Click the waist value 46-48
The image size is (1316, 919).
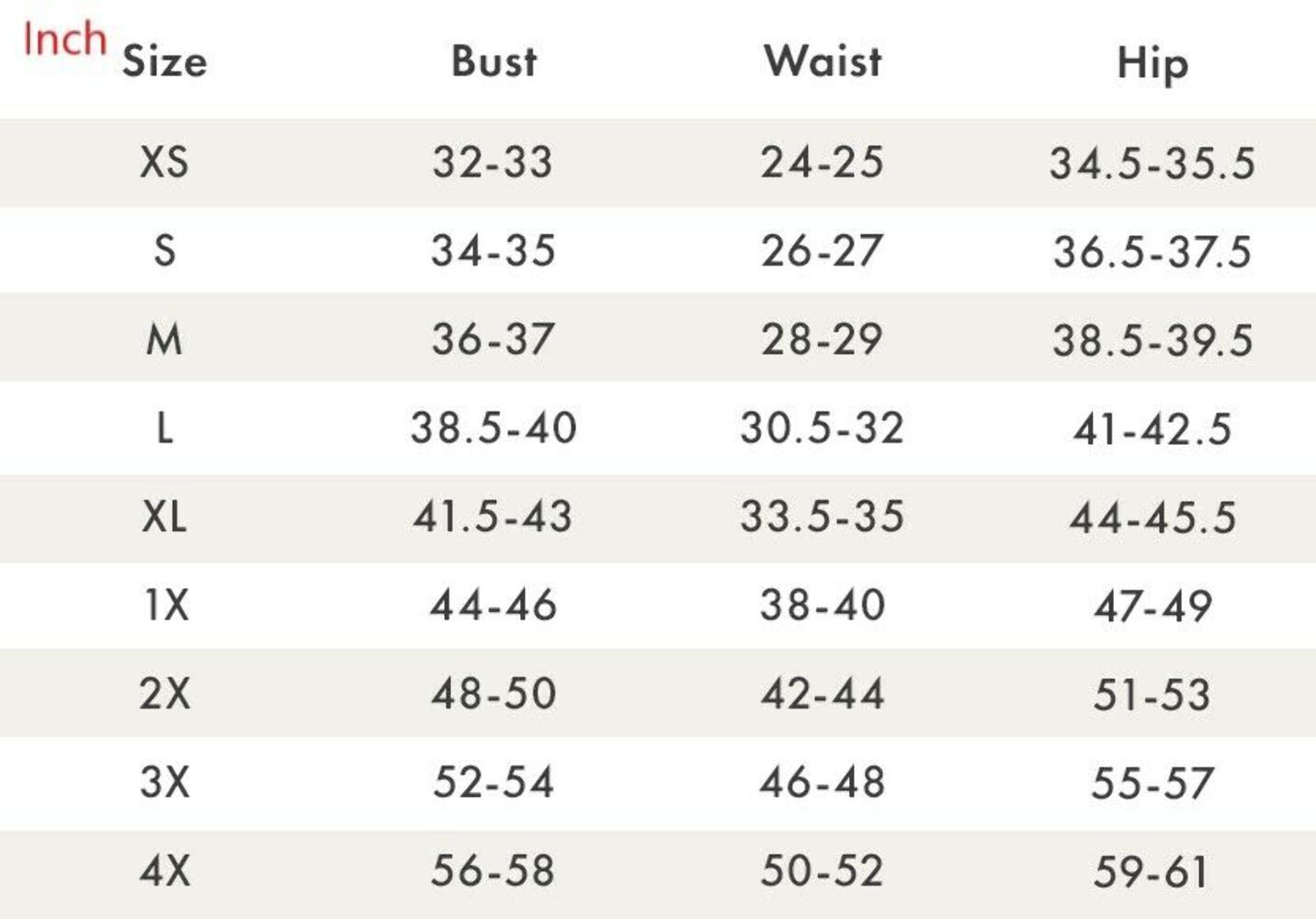[822, 782]
